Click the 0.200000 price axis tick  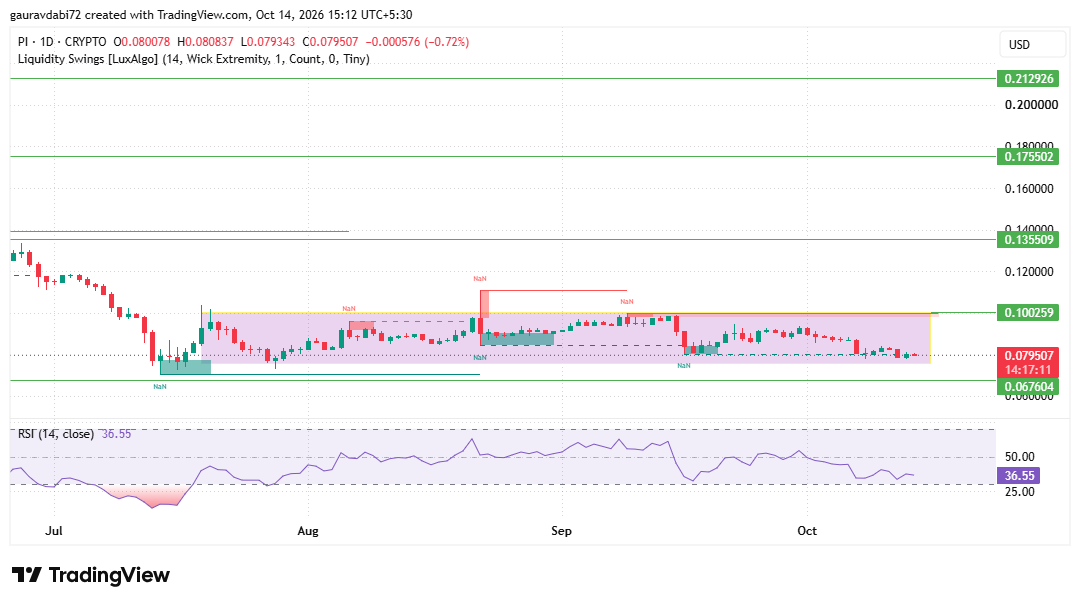tap(1031, 105)
